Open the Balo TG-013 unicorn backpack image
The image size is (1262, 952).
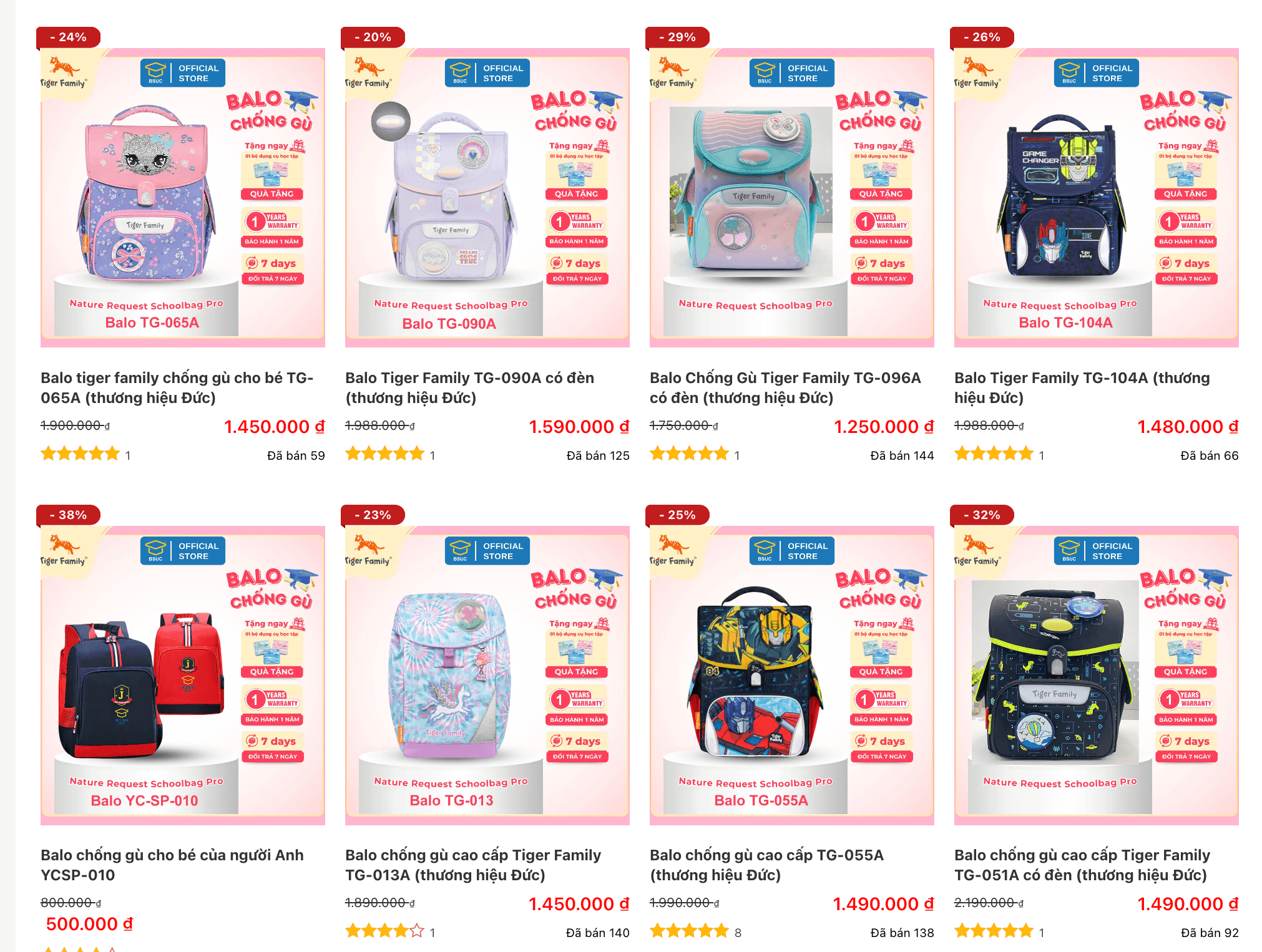coord(487,675)
